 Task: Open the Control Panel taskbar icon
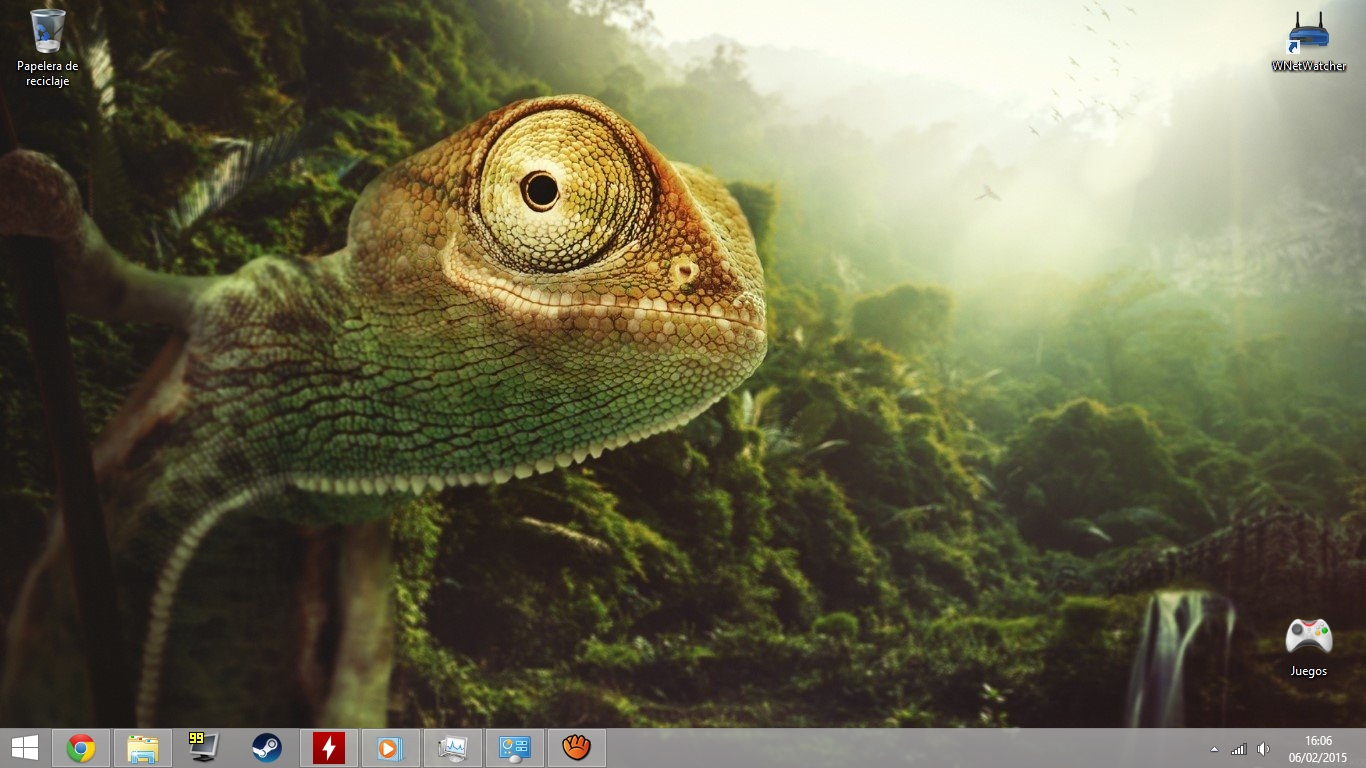pos(514,748)
